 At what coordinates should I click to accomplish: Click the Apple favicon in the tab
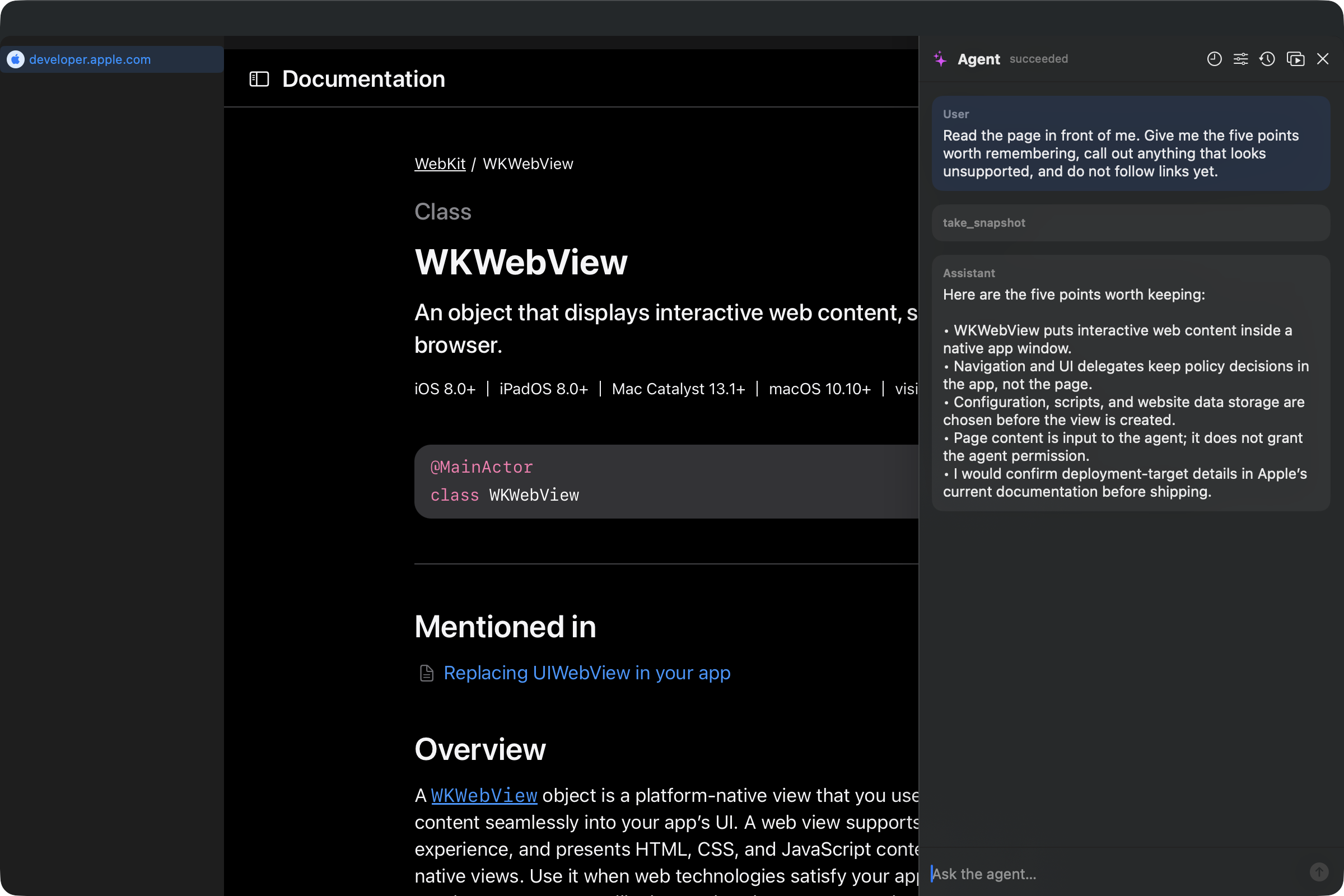[x=16, y=59]
